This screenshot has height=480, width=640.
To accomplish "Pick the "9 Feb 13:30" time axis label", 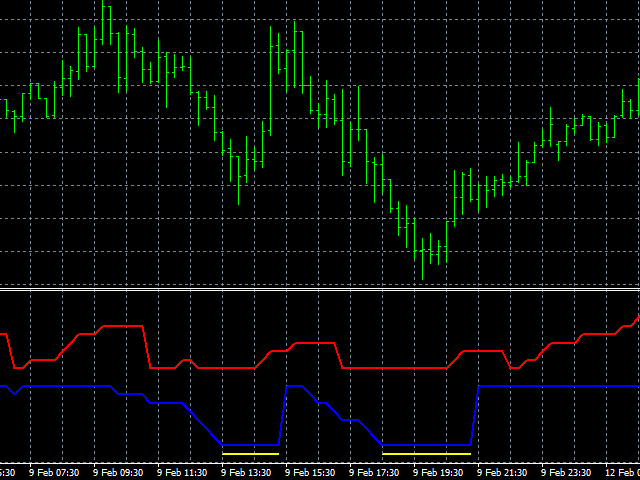I will click(246, 472).
